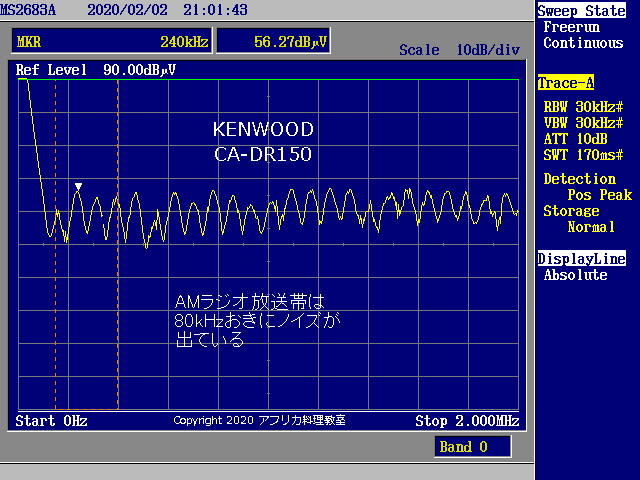Select the Normal storage value
This screenshot has height=480, width=640.
(x=591, y=227)
